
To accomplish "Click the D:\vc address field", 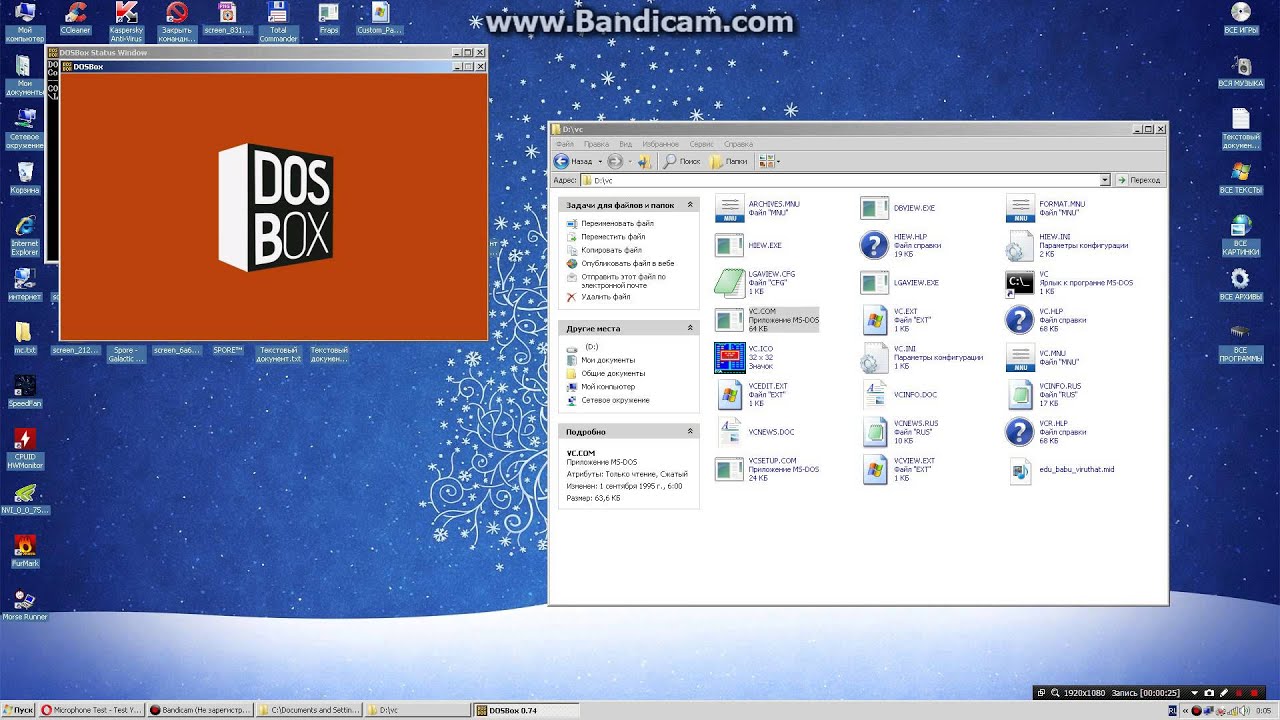I will click(x=839, y=180).
